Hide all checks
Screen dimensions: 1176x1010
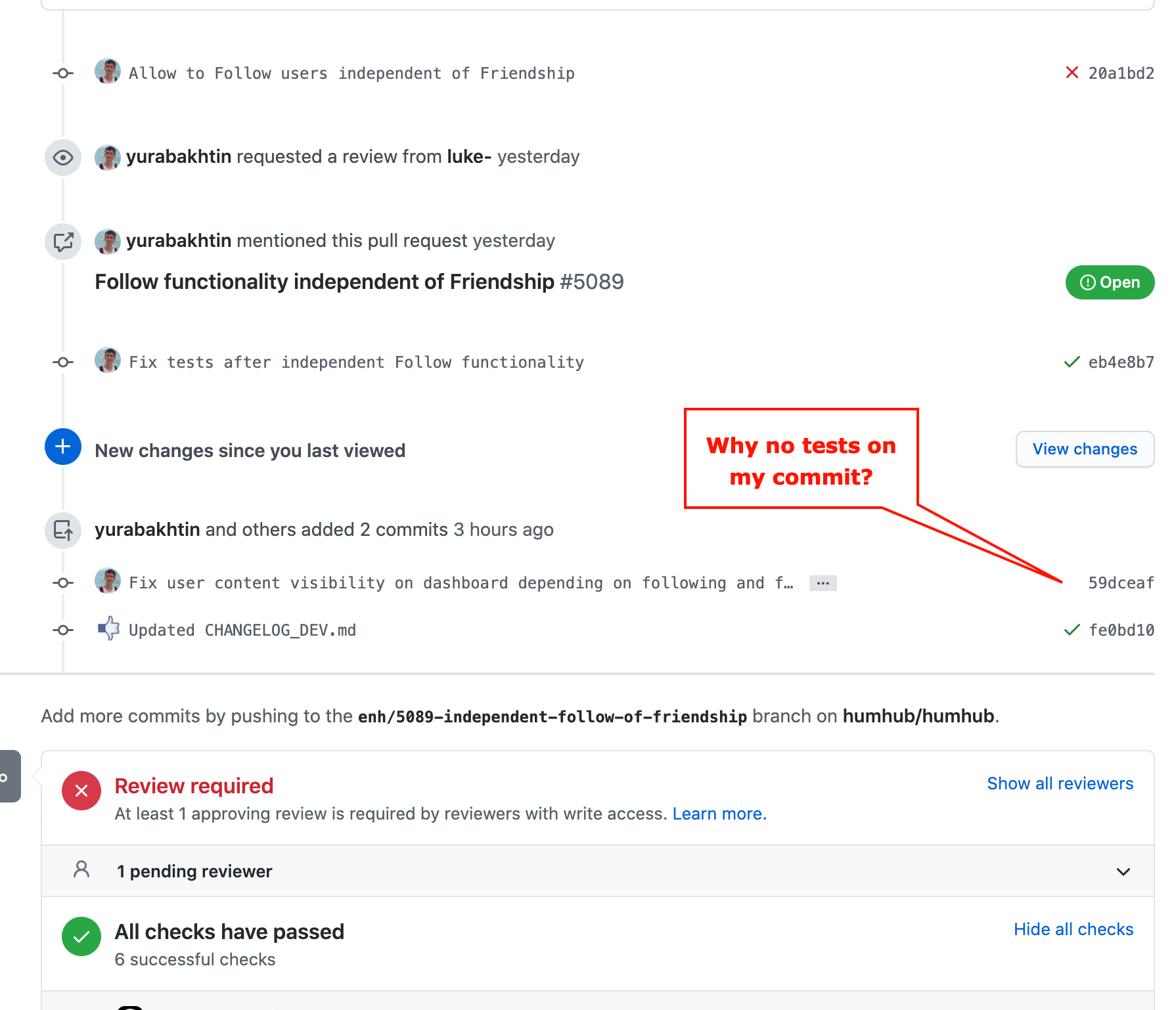pos(1073,929)
